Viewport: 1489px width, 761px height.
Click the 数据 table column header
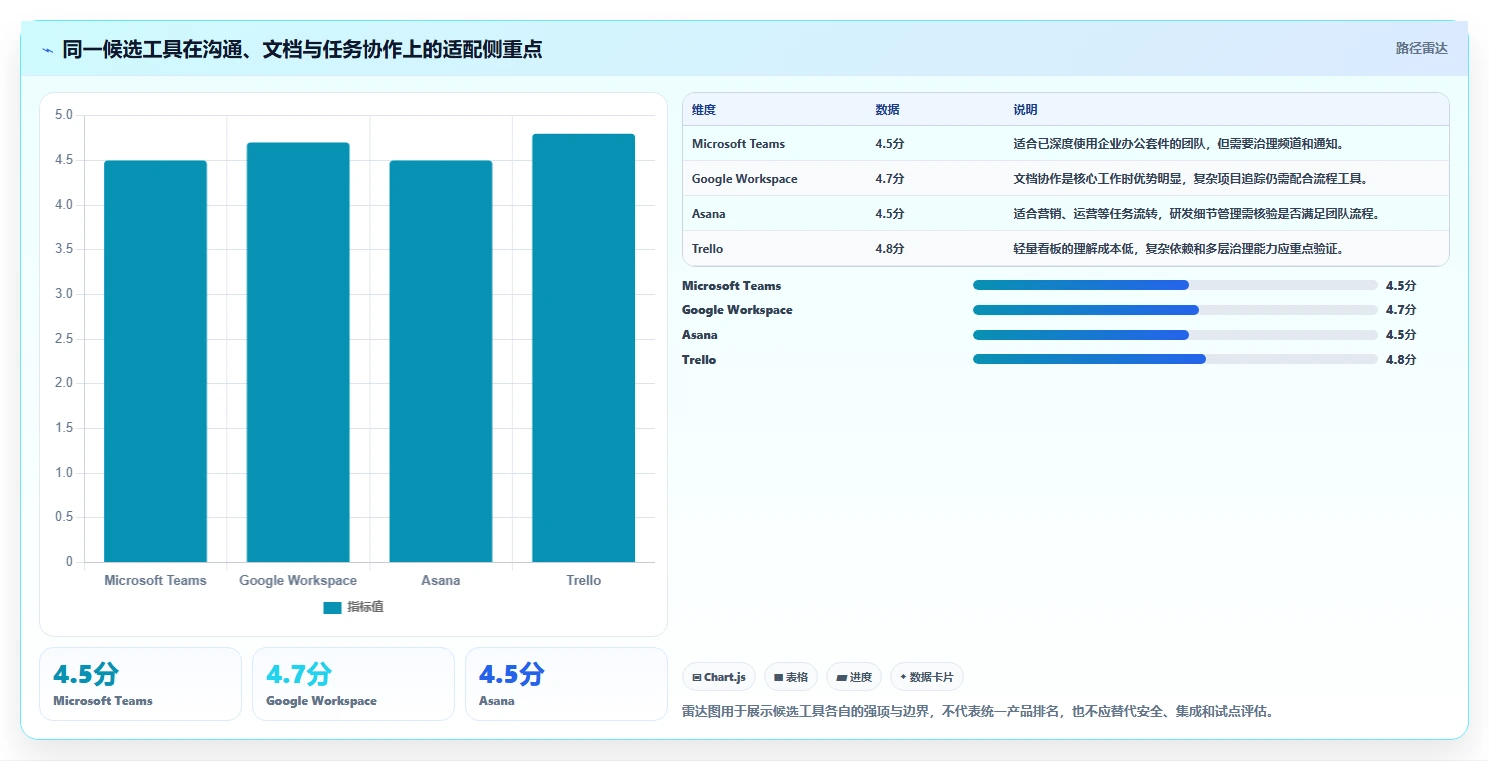[887, 110]
